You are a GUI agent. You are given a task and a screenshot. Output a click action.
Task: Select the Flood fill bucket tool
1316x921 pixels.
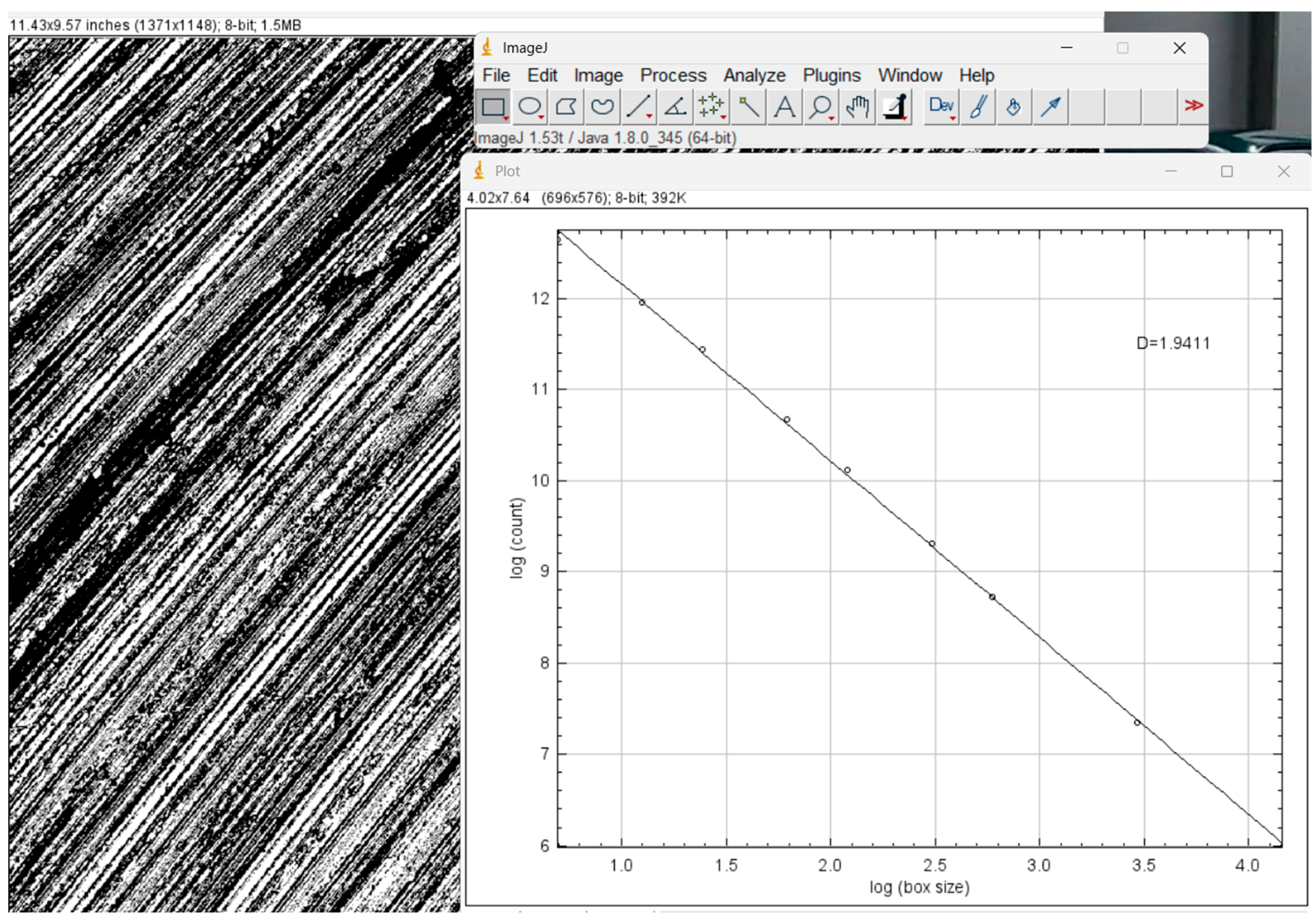(1014, 107)
